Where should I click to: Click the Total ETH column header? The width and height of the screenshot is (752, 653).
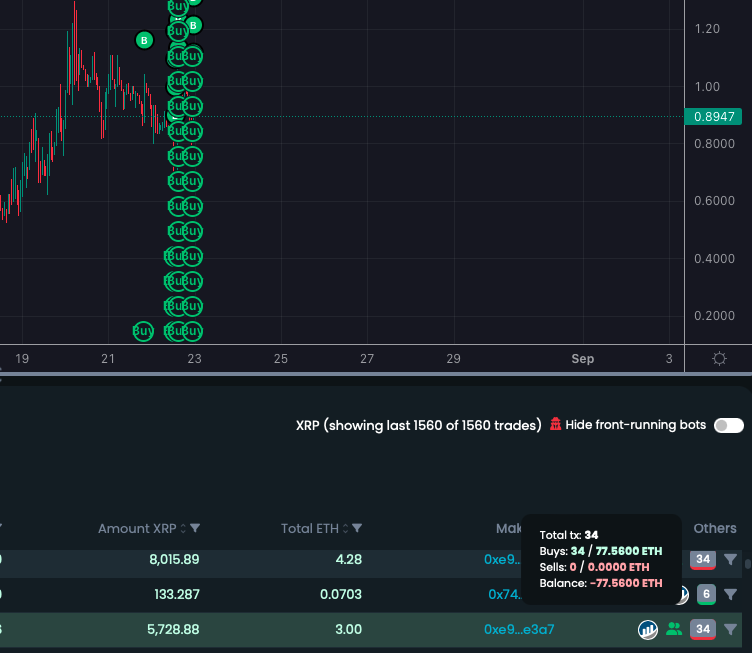click(310, 528)
